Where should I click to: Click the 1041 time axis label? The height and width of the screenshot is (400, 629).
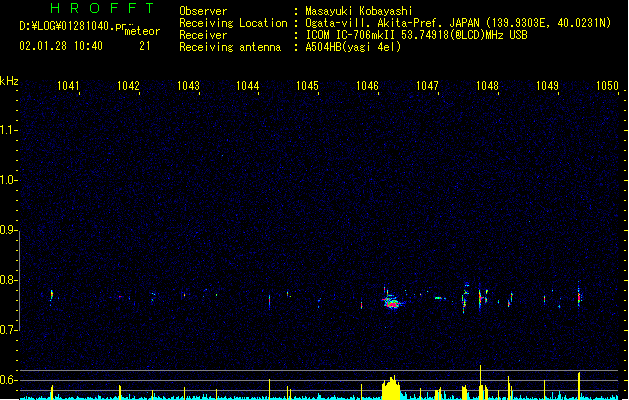coord(68,86)
